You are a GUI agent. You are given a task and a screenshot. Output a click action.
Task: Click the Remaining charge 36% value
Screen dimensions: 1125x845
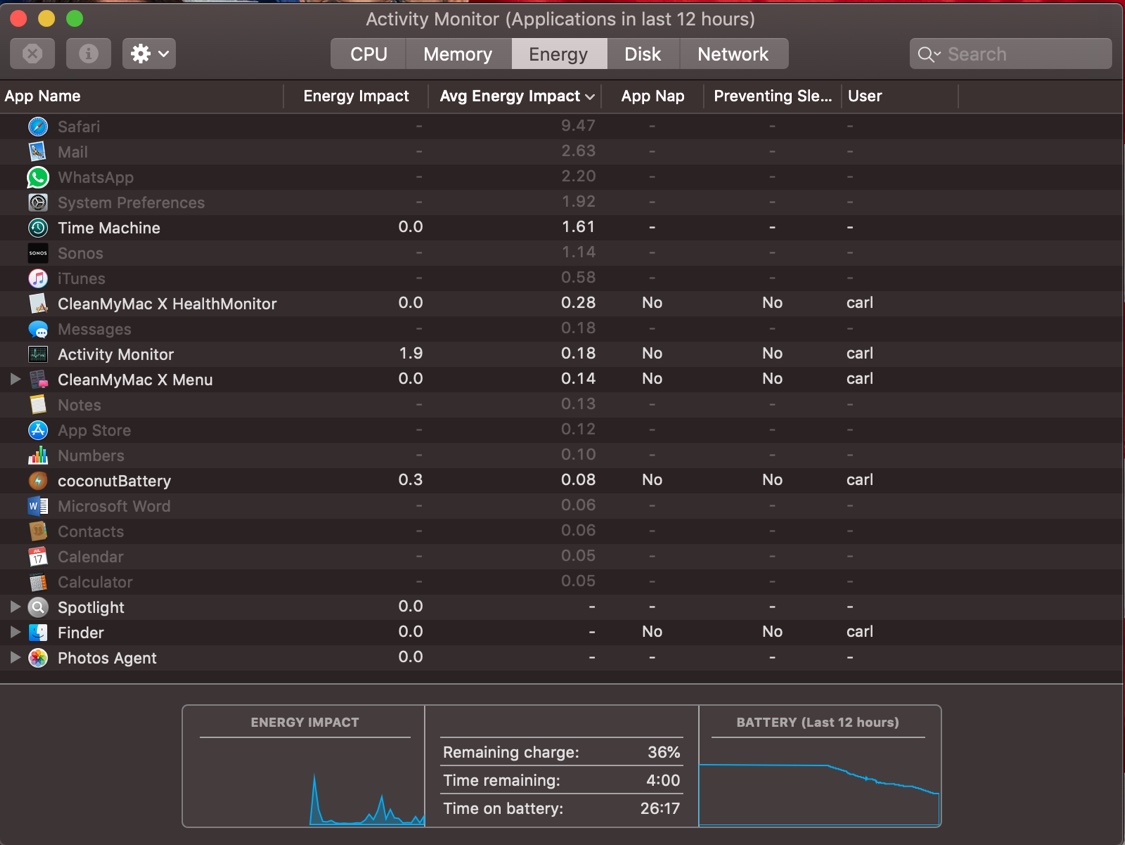664,752
